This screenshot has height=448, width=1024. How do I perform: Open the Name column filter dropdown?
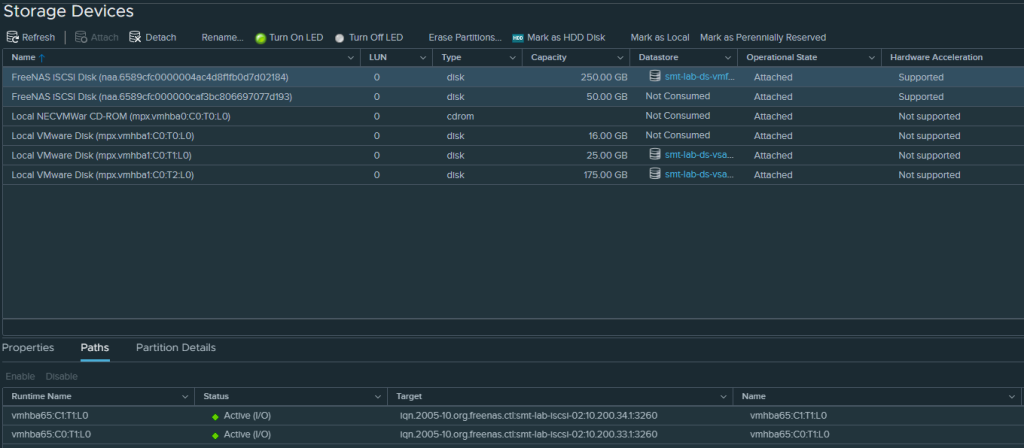point(350,58)
